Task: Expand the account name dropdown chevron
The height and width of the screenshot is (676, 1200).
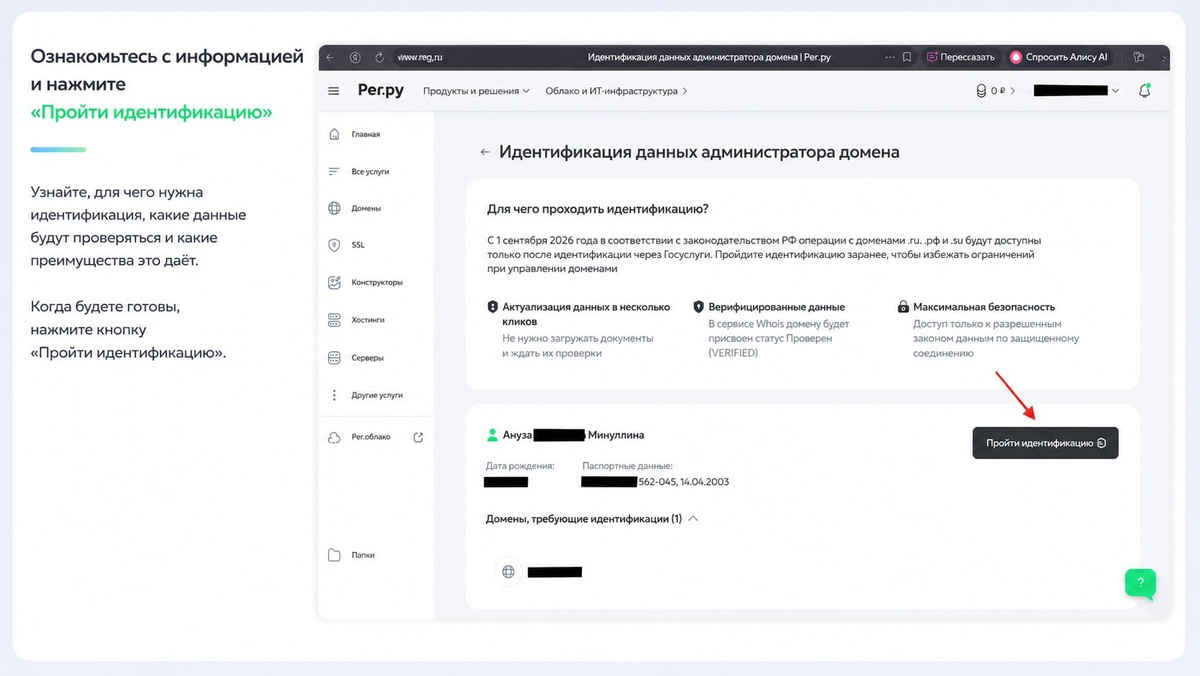Action: 1116,91
